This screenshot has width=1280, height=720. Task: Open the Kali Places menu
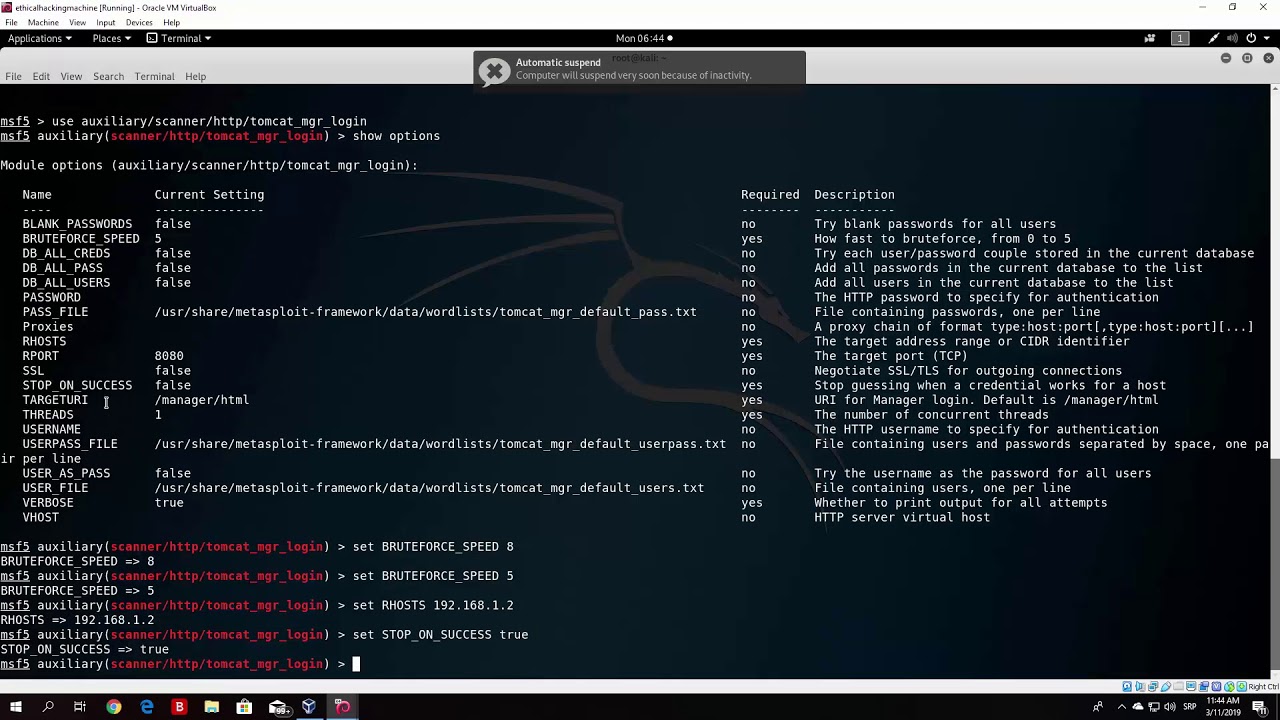pos(112,38)
